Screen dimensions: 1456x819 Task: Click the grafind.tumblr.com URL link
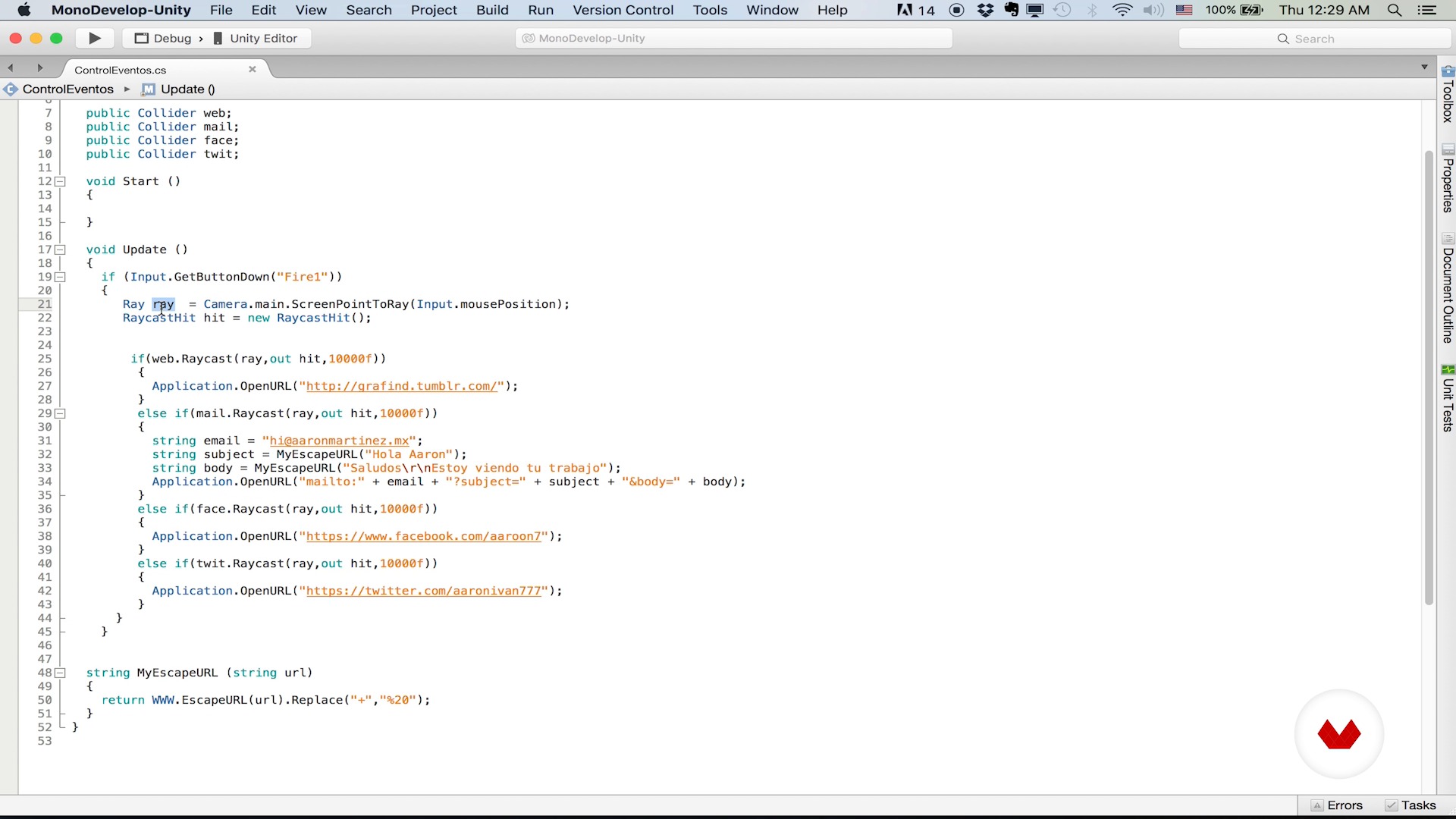point(402,386)
